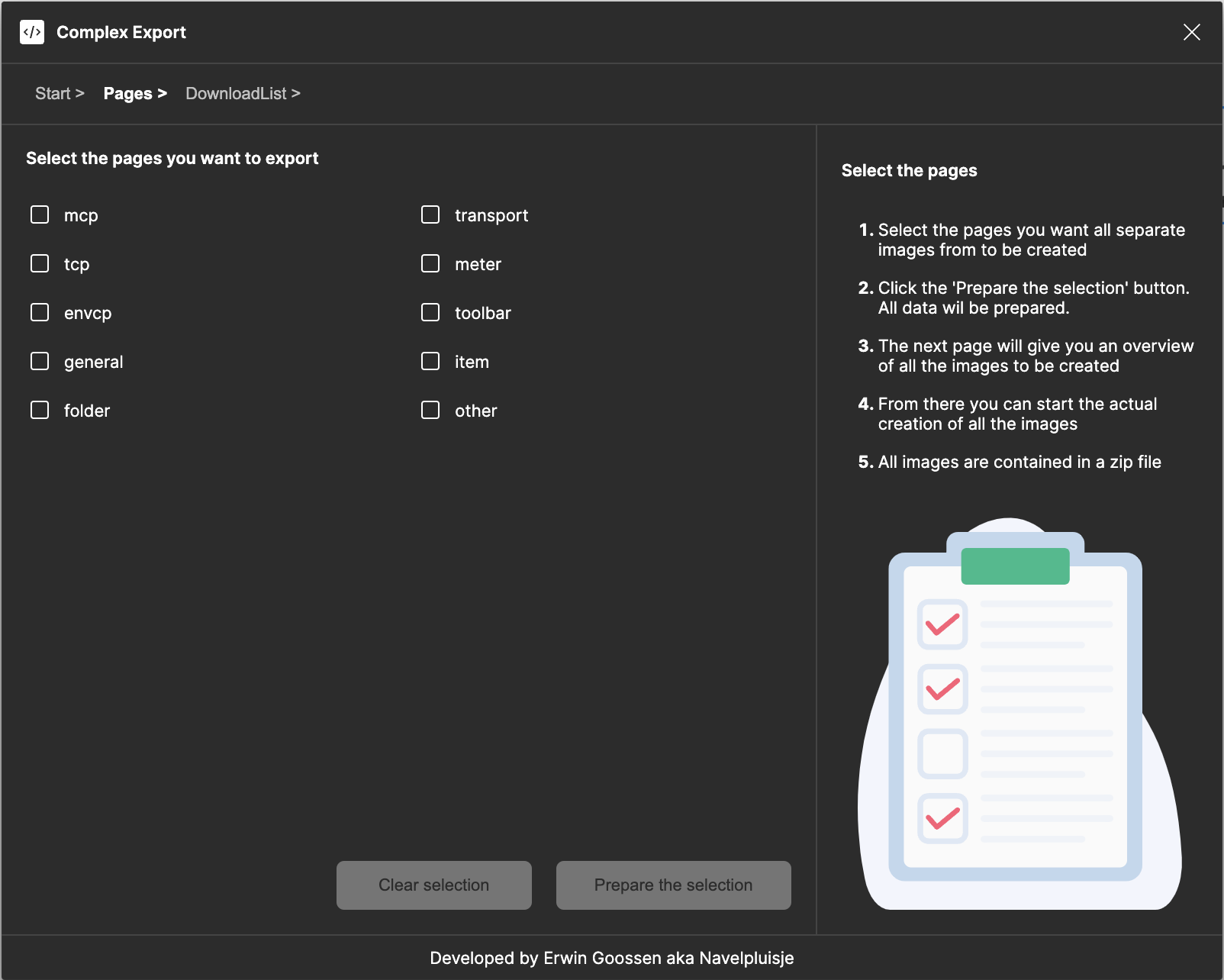Jump to the DownloadList breadcrumb step

[243, 93]
